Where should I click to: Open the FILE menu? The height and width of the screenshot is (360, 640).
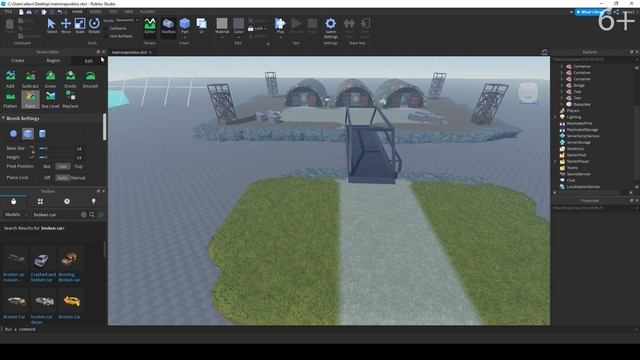tap(9, 12)
